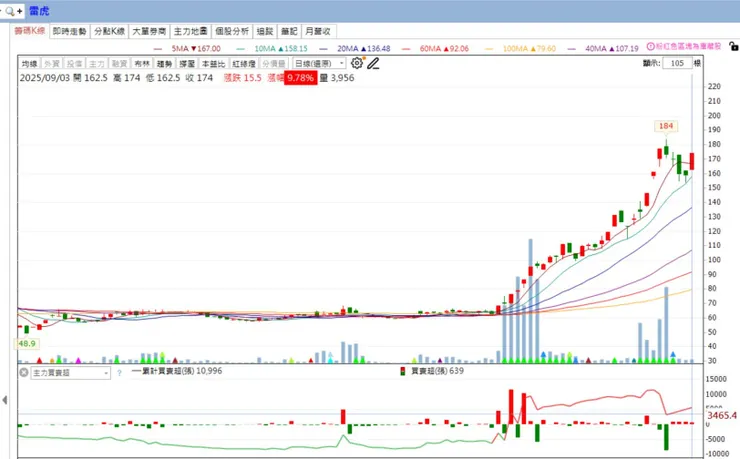The width and height of the screenshot is (740, 459).
Task: Click the 48.9 low price label
Action: click(26, 343)
